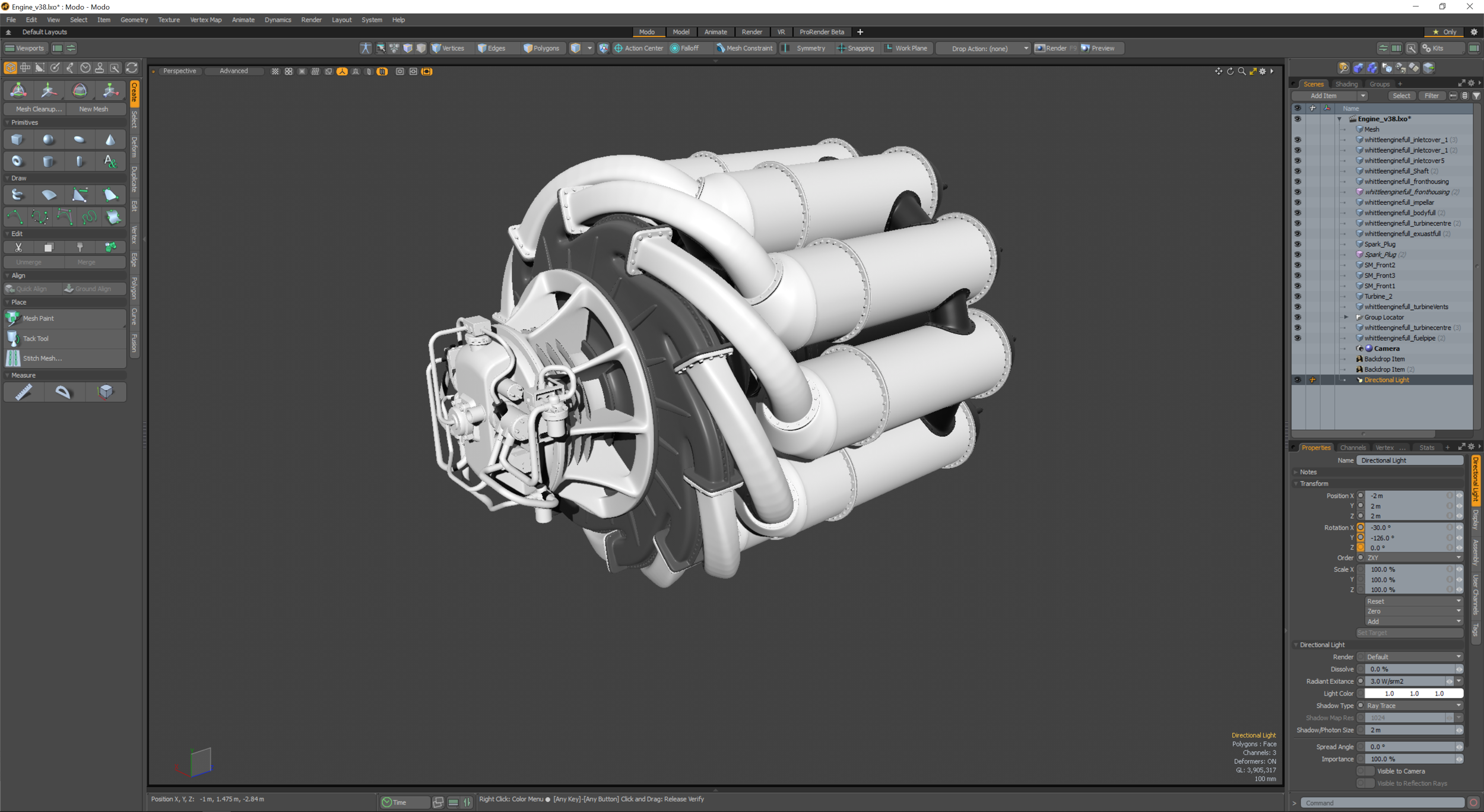Click the New Mesh button
The image size is (1484, 812).
point(94,109)
